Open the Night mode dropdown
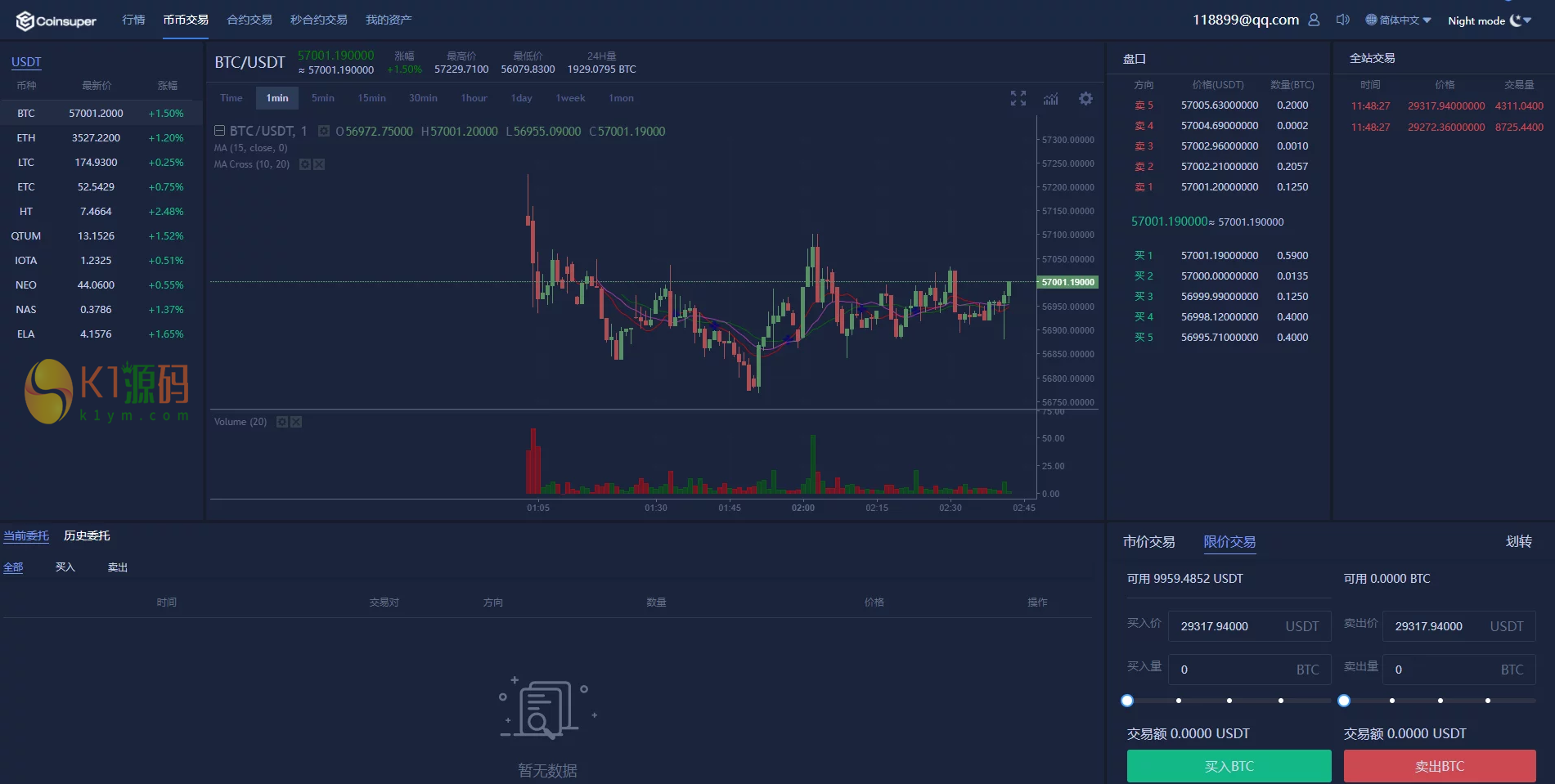The height and width of the screenshot is (784, 1555). pos(1489,20)
